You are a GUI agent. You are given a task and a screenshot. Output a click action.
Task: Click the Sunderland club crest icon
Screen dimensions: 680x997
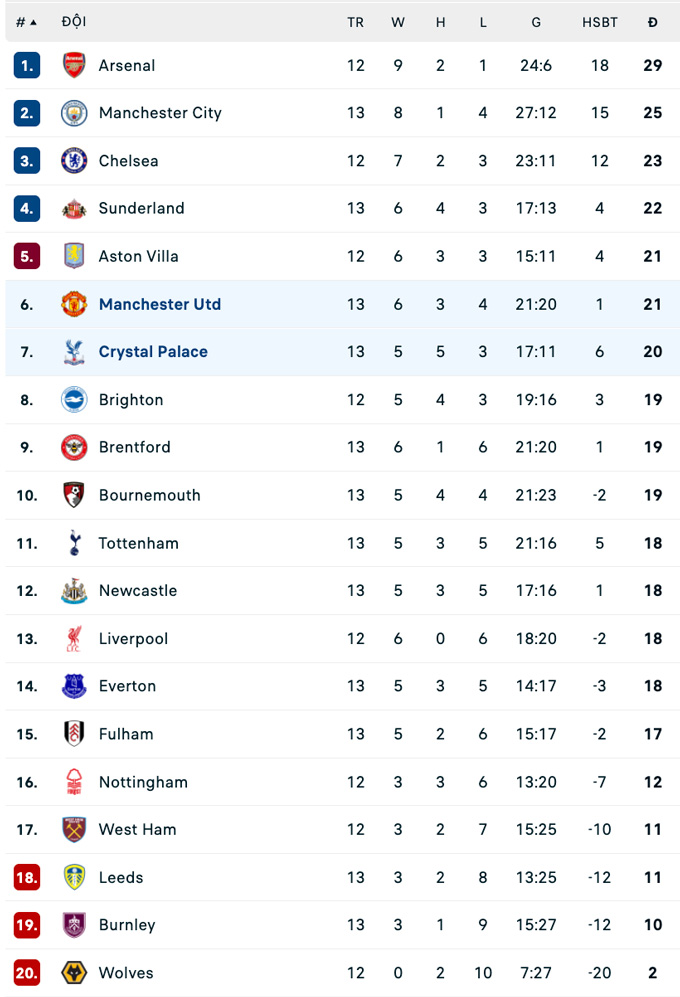[x=74, y=209]
